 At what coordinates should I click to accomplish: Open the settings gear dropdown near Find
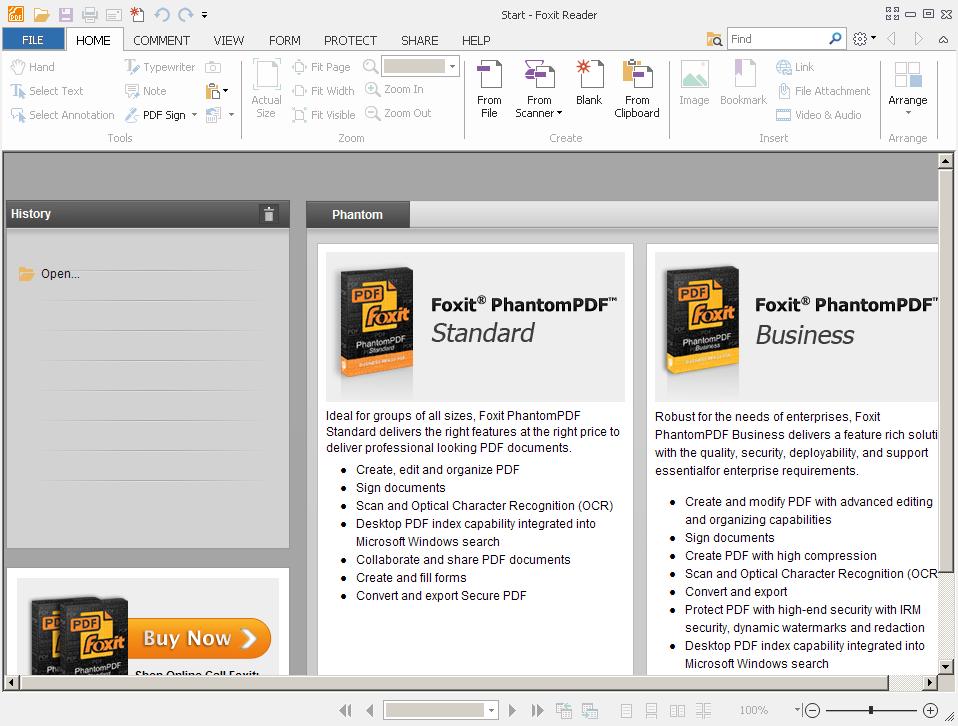pos(864,39)
